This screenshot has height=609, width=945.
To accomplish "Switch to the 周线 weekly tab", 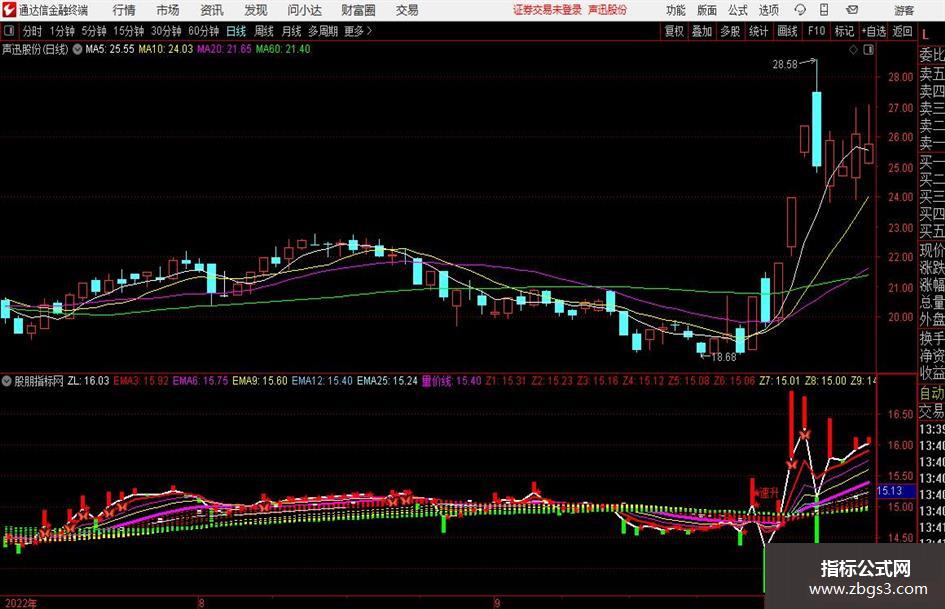I will [264, 31].
